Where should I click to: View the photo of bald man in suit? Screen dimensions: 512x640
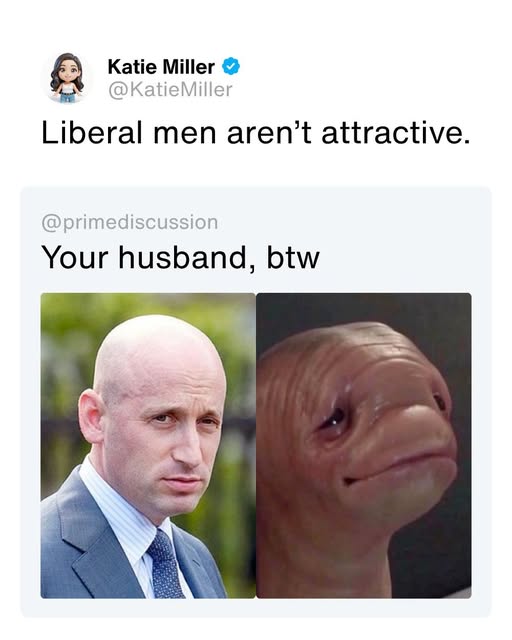point(148,445)
